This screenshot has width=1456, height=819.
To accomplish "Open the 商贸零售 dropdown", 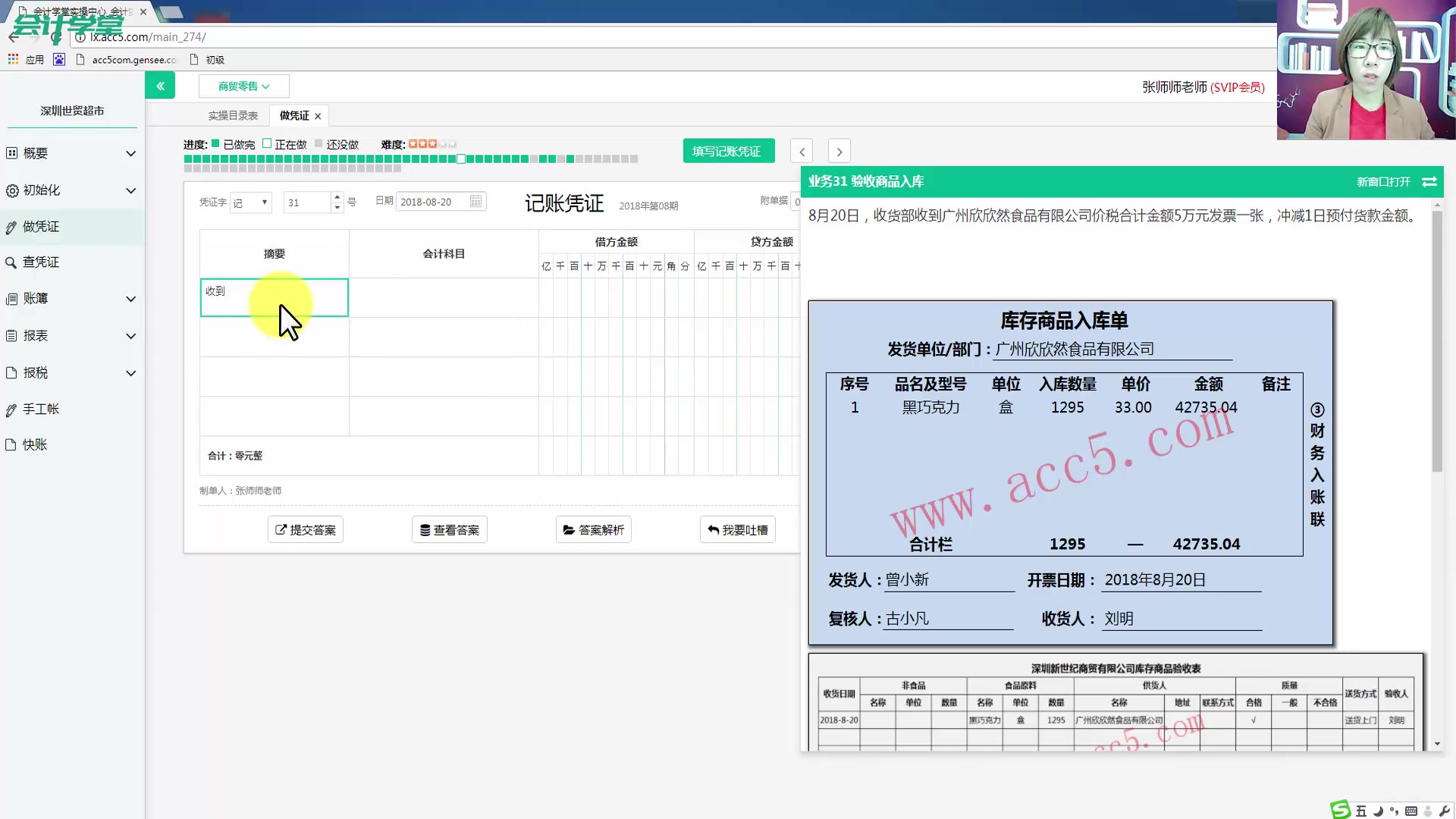I will (243, 86).
